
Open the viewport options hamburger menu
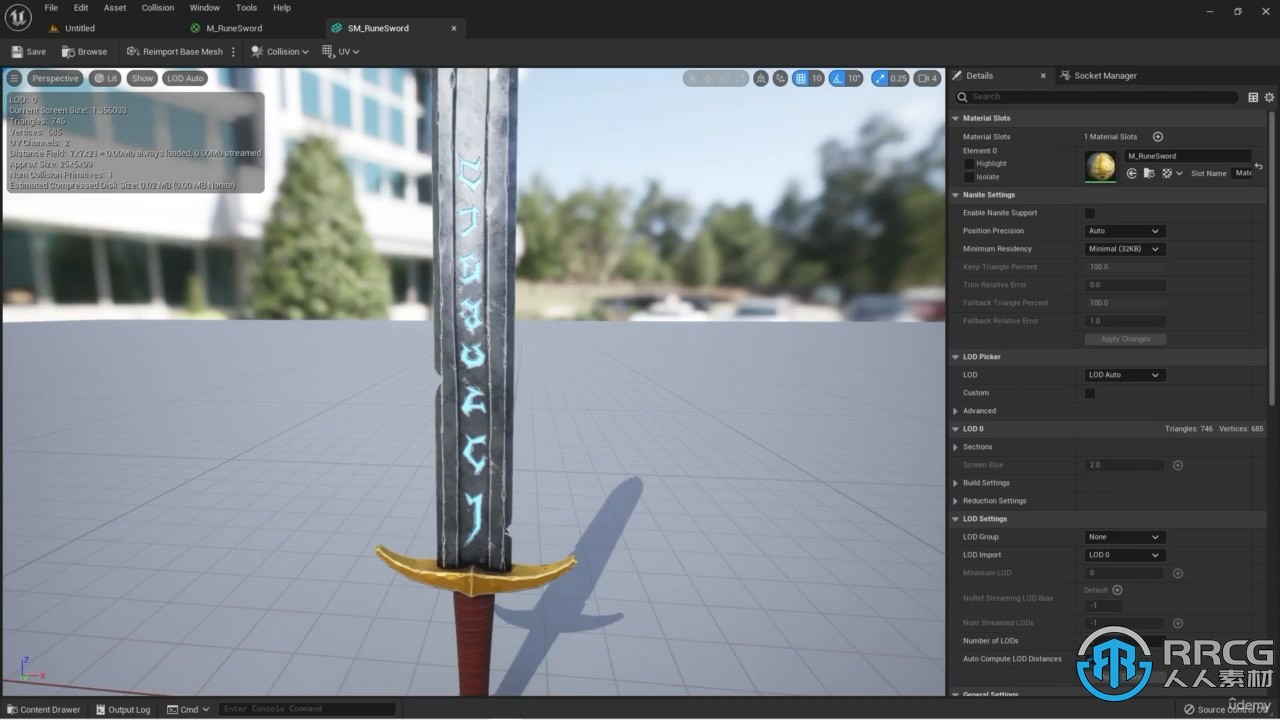coord(14,78)
